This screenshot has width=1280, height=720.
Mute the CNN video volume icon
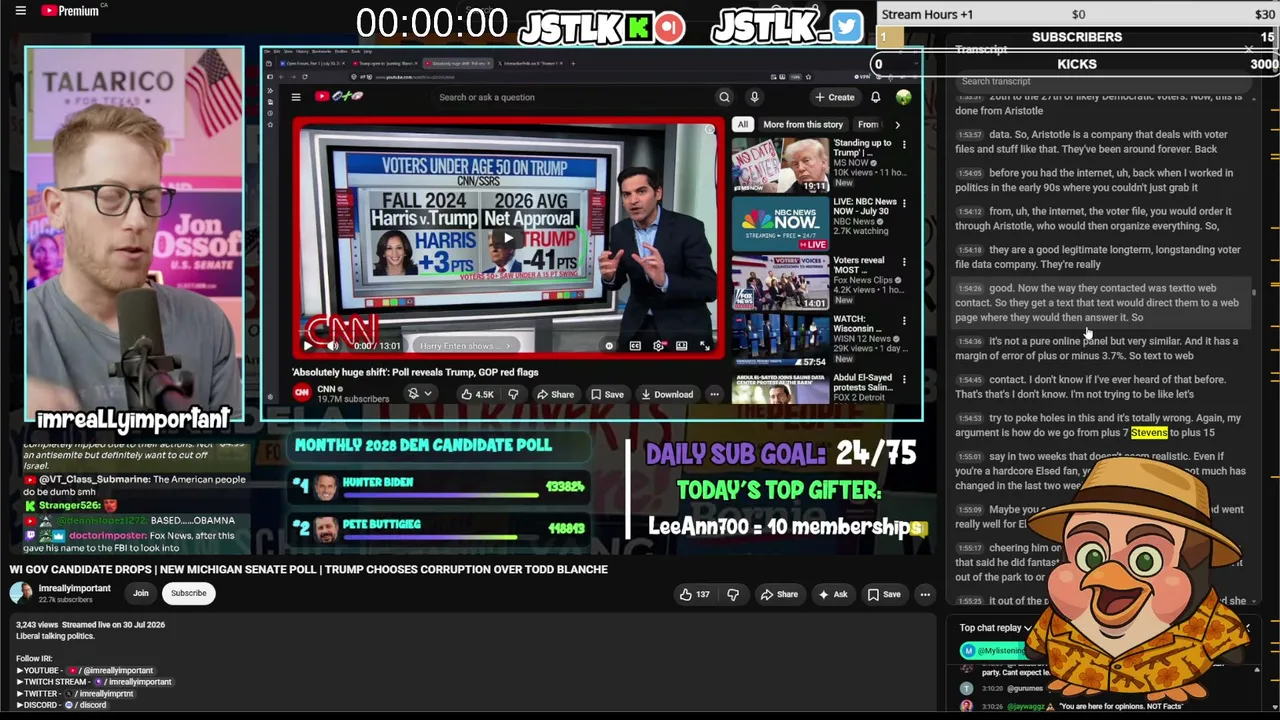click(335, 346)
